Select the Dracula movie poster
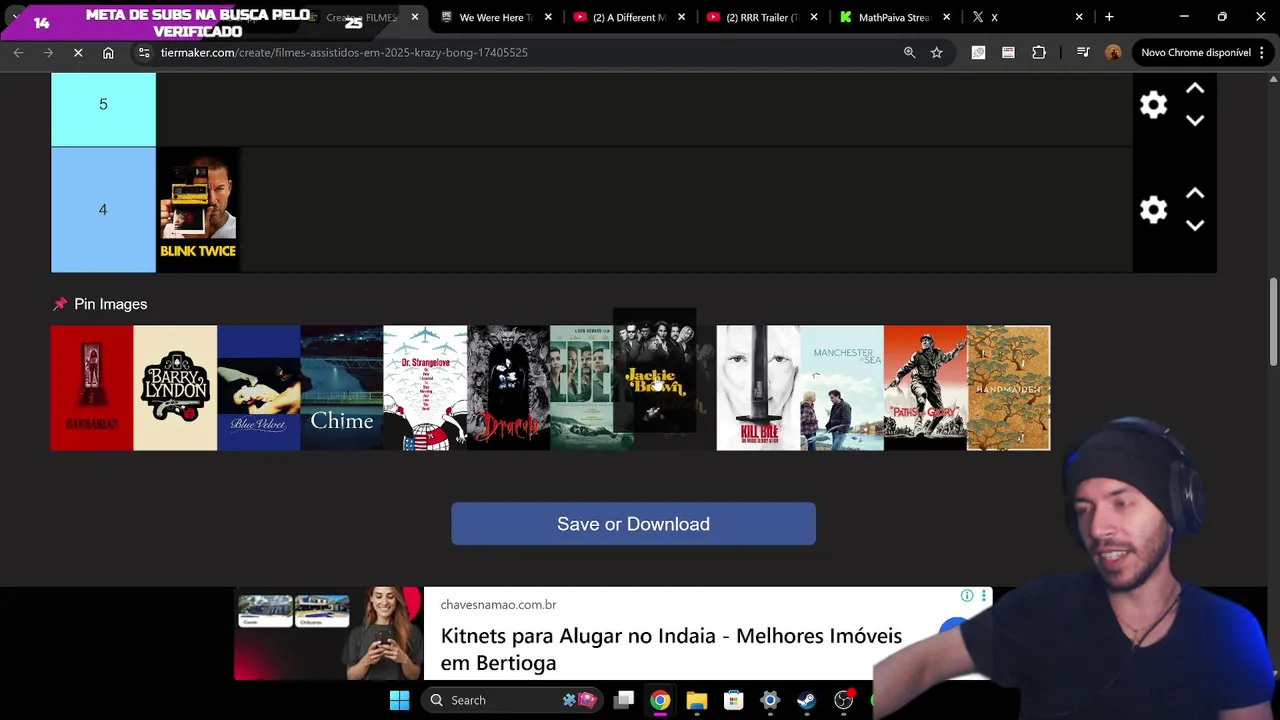The image size is (1280, 720). tap(508, 388)
